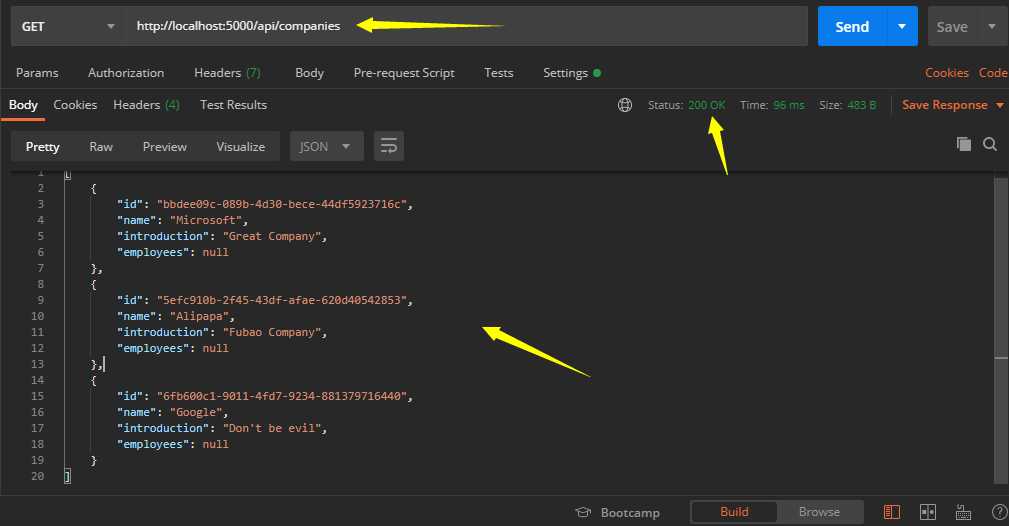Click the id starting with bbdee09c

click(282, 204)
